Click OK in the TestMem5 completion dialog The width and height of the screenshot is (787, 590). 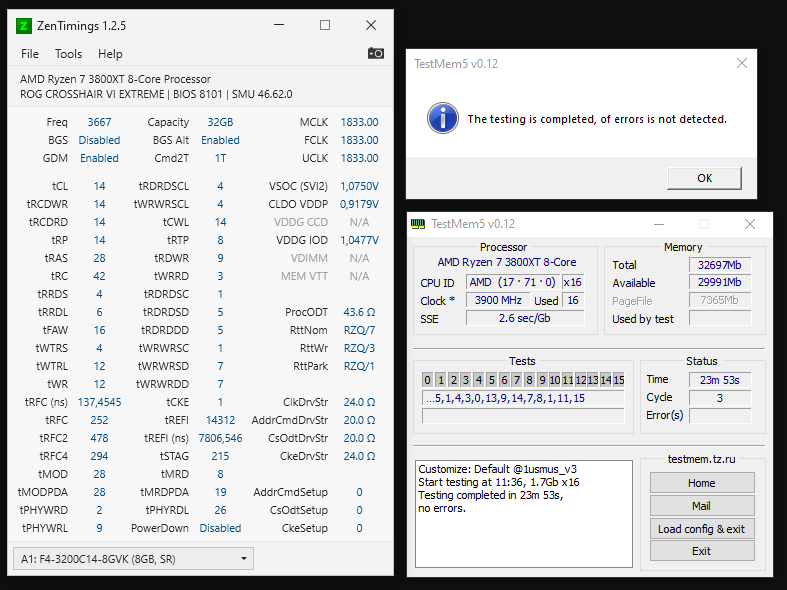point(704,178)
